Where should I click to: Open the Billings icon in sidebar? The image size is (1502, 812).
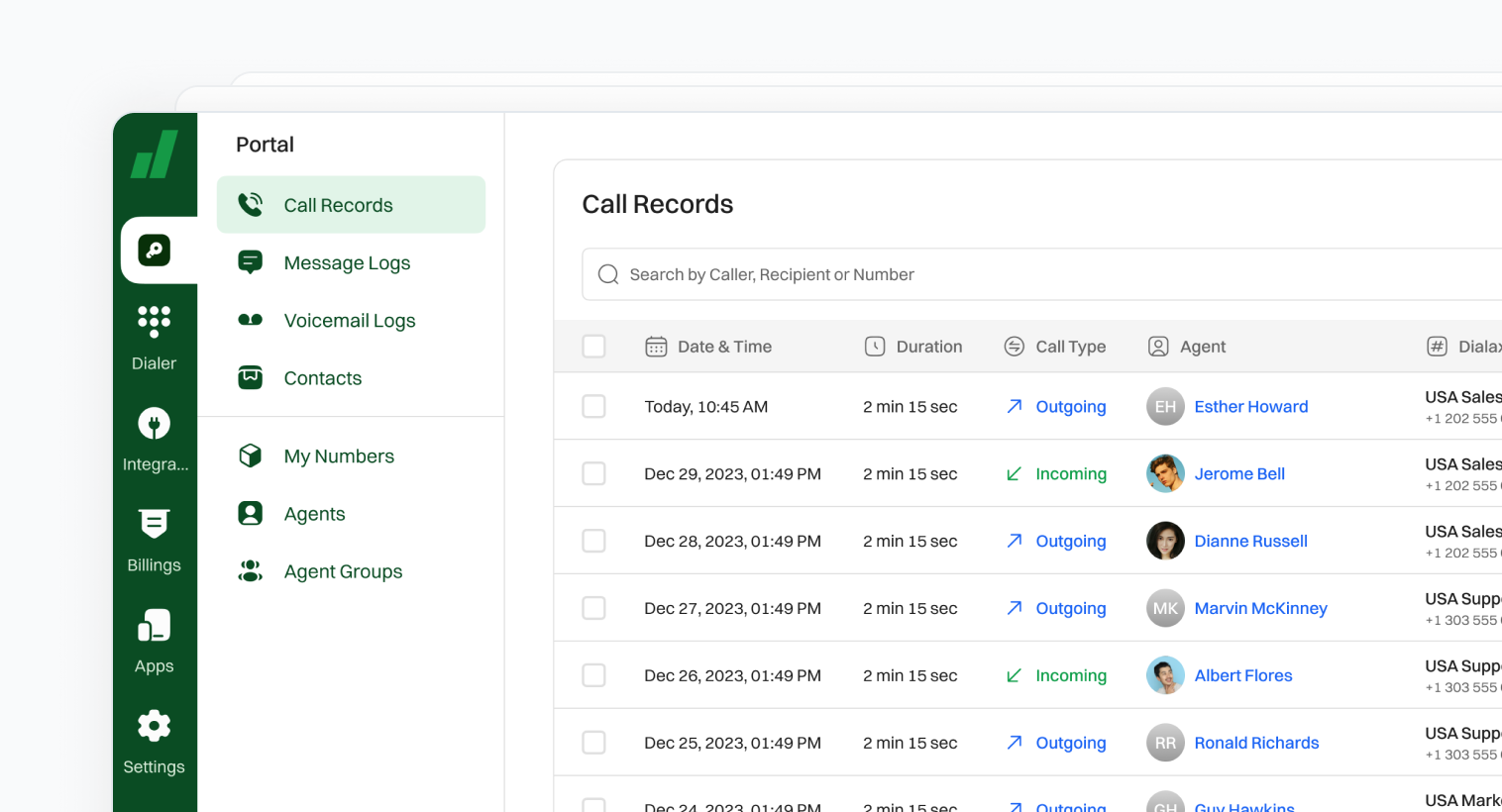point(154,524)
